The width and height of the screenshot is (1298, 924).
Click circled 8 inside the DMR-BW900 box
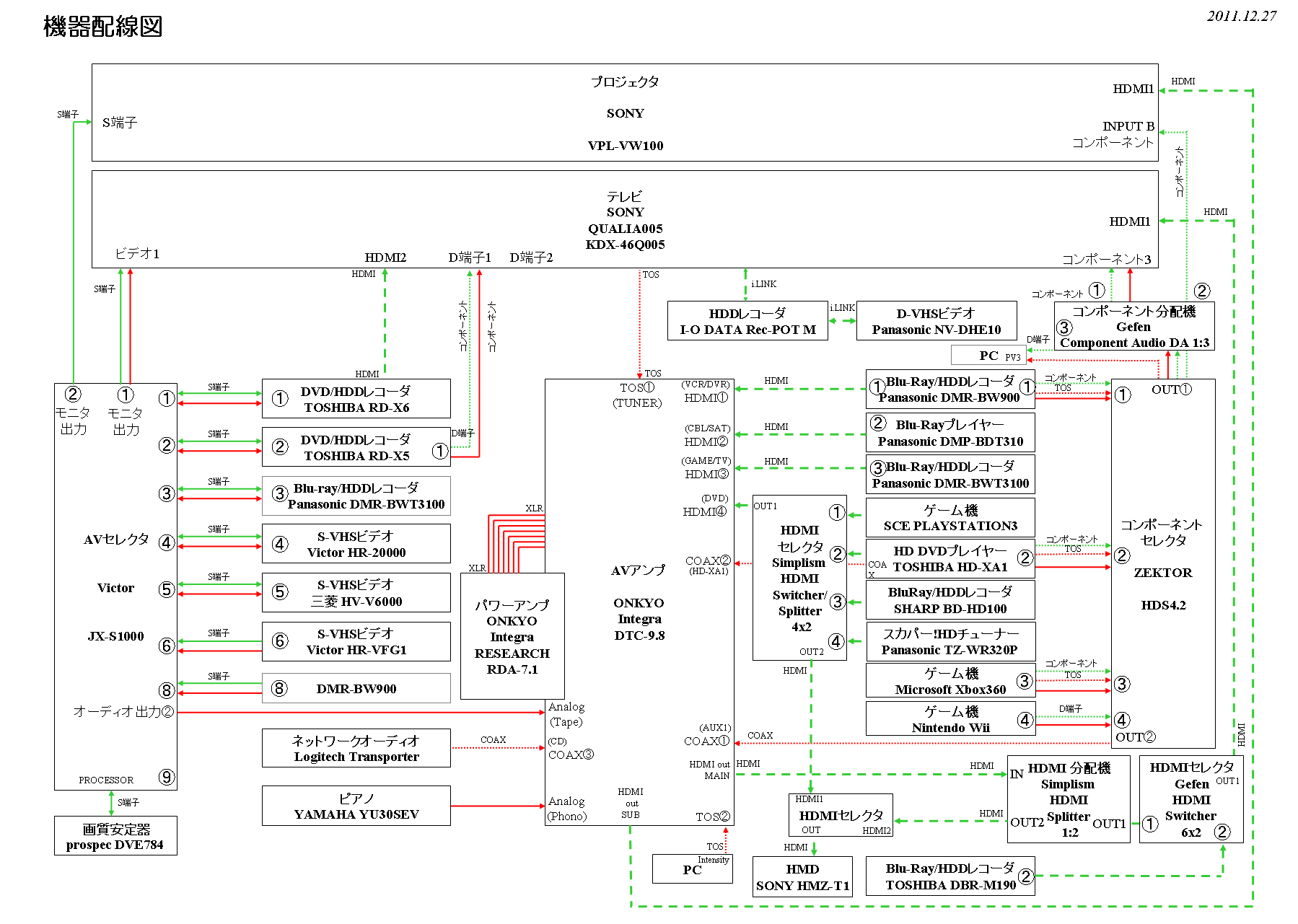pos(279,688)
